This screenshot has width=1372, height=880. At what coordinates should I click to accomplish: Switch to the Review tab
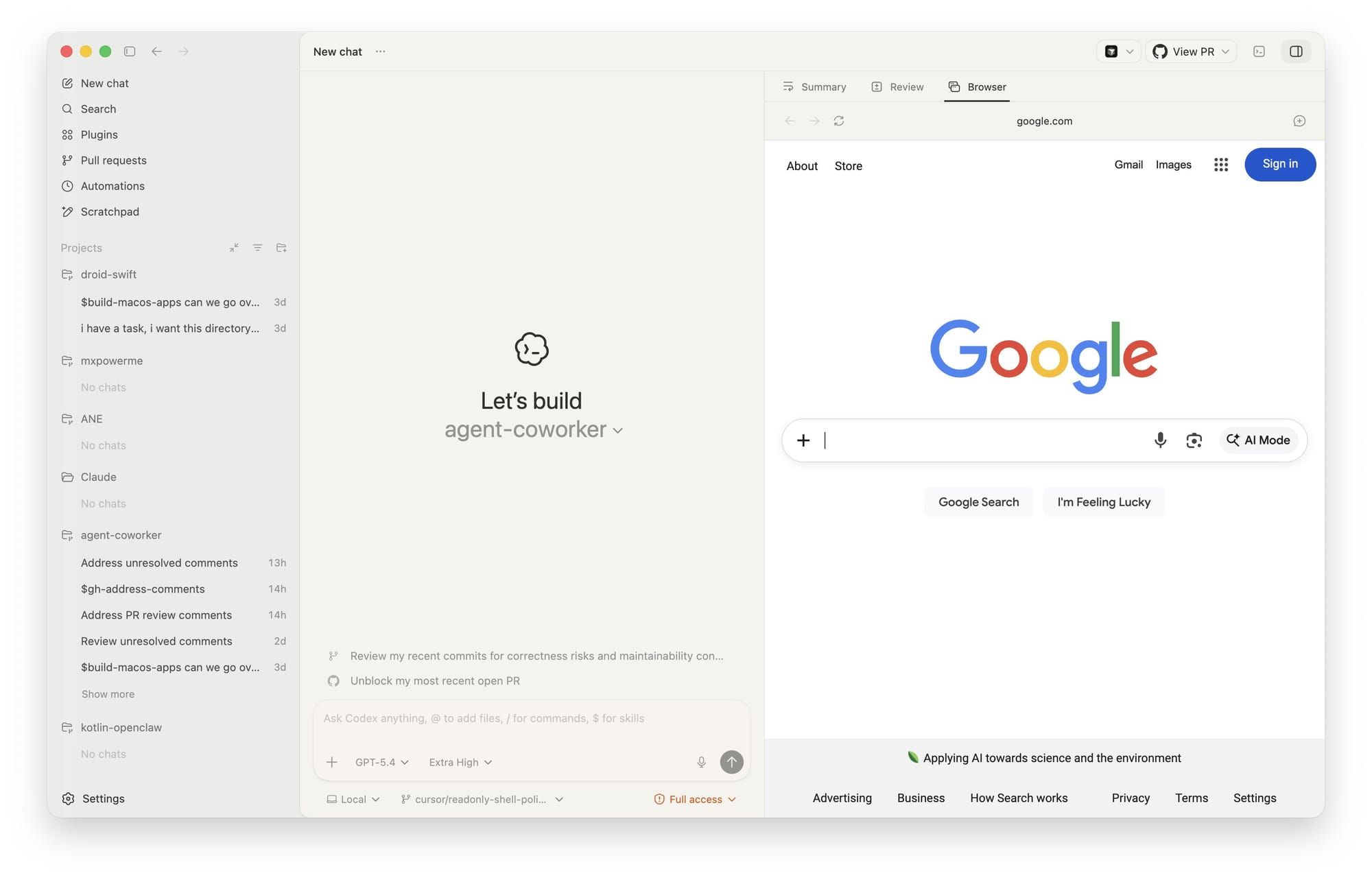tap(897, 87)
